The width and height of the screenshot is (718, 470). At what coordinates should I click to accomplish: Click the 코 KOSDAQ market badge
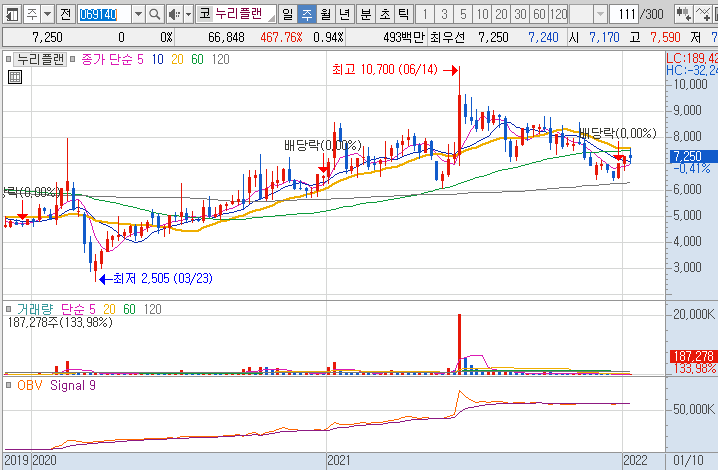click(x=205, y=14)
